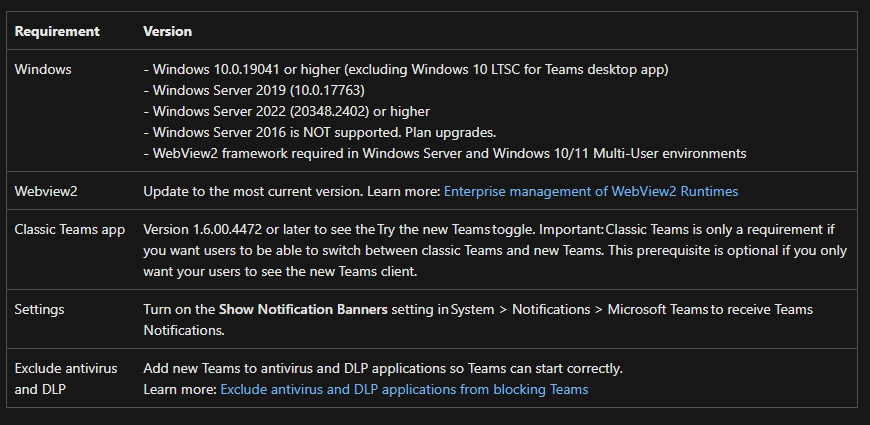The width and height of the screenshot is (870, 425).
Task: Open the Enterprise management of WebView2 Runtimes link
Action: (x=591, y=190)
